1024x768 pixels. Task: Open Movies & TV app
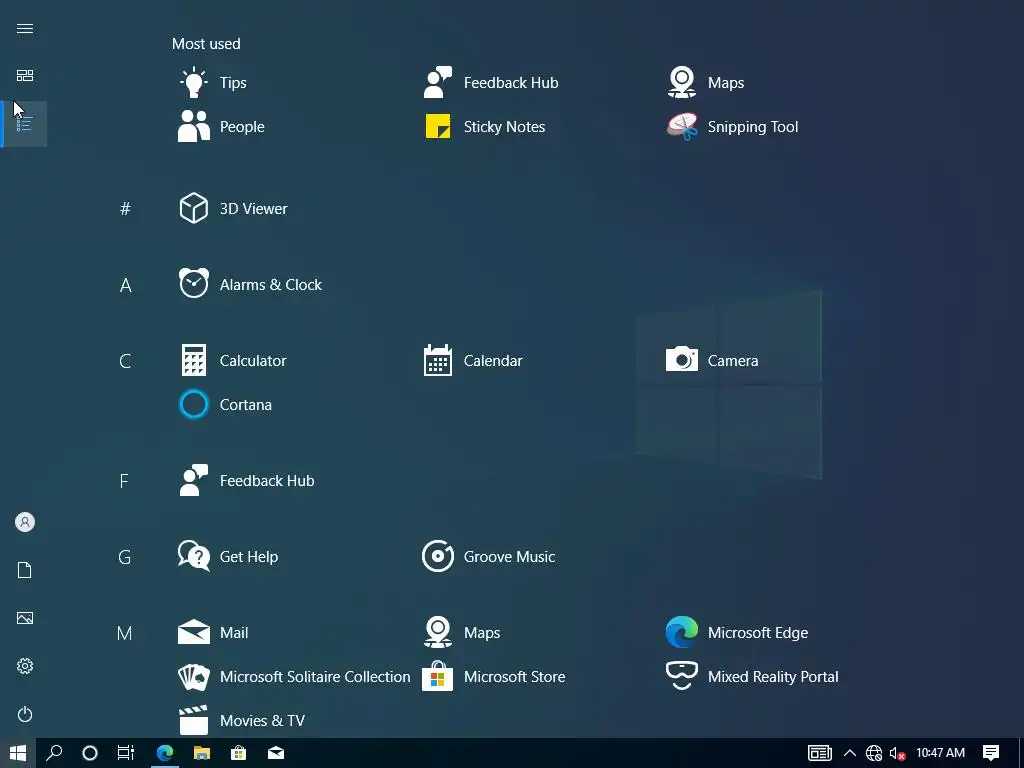point(242,720)
